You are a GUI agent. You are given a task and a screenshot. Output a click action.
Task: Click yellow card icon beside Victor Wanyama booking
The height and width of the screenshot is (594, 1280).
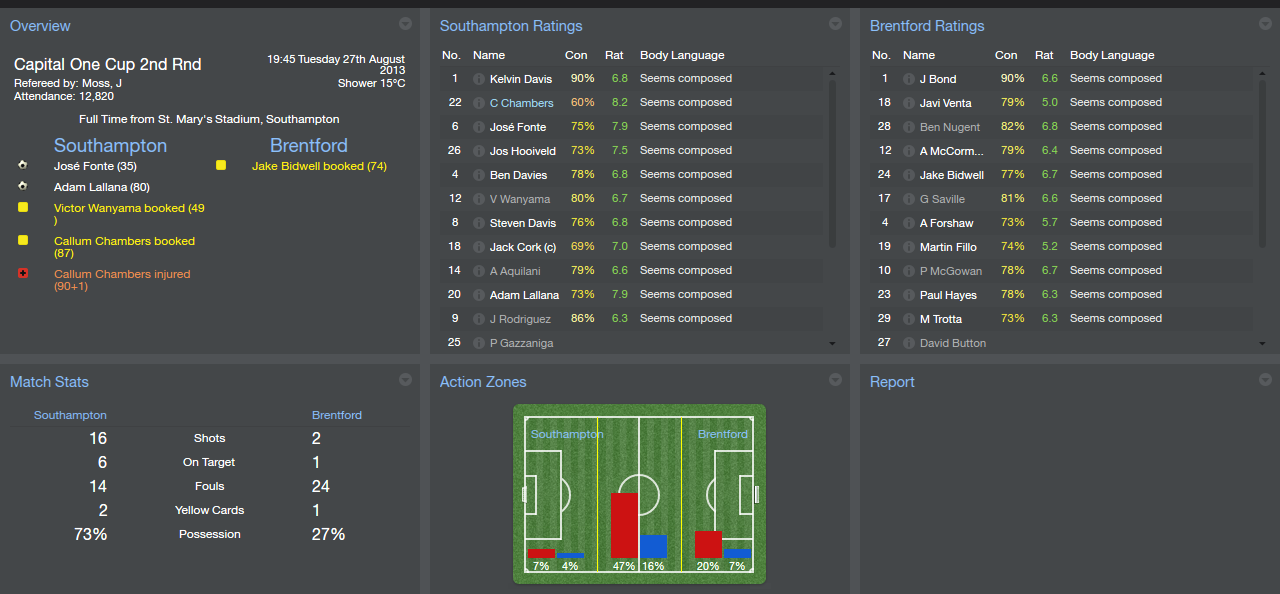[23, 208]
